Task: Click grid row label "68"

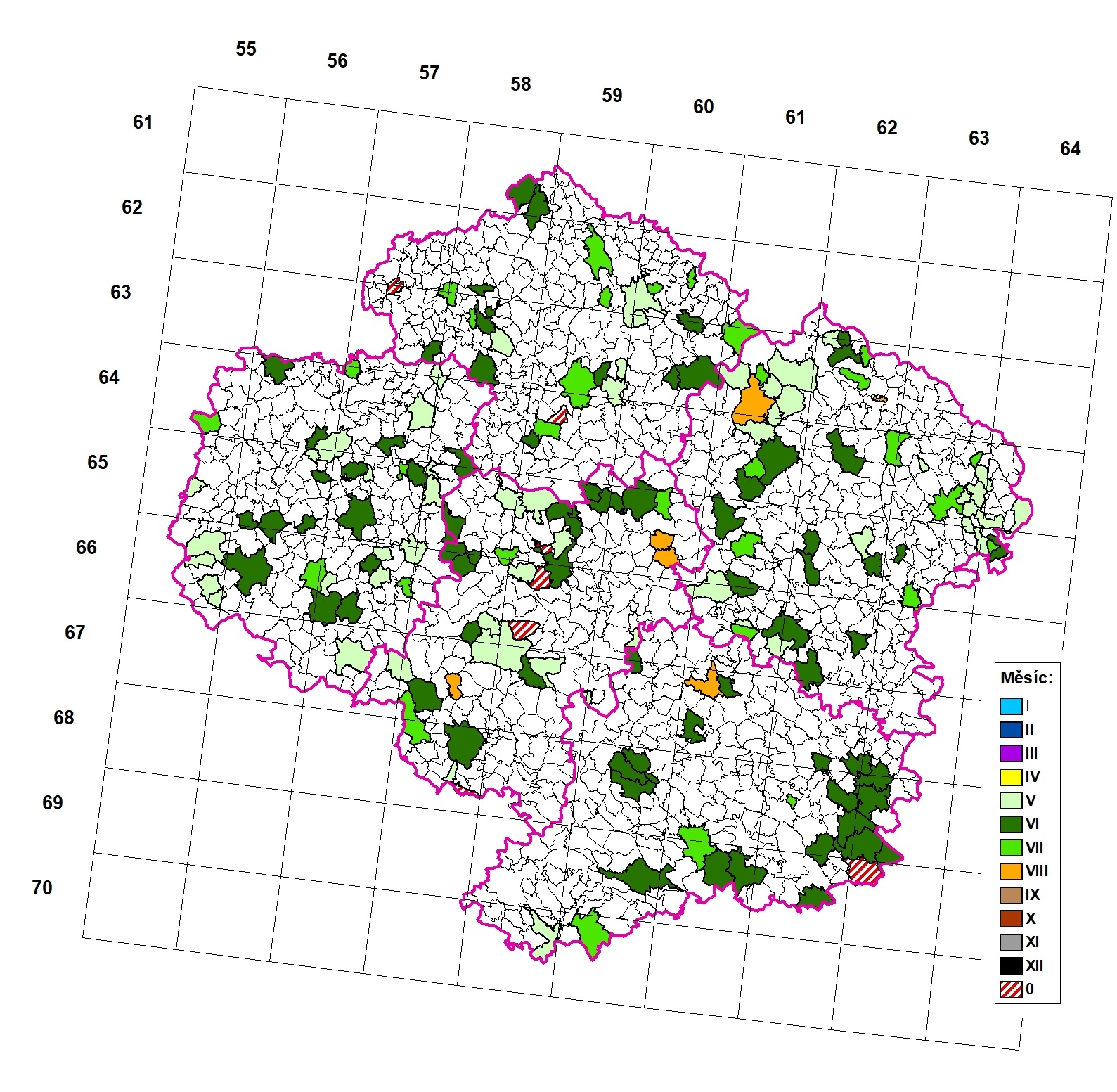Action: (x=64, y=718)
